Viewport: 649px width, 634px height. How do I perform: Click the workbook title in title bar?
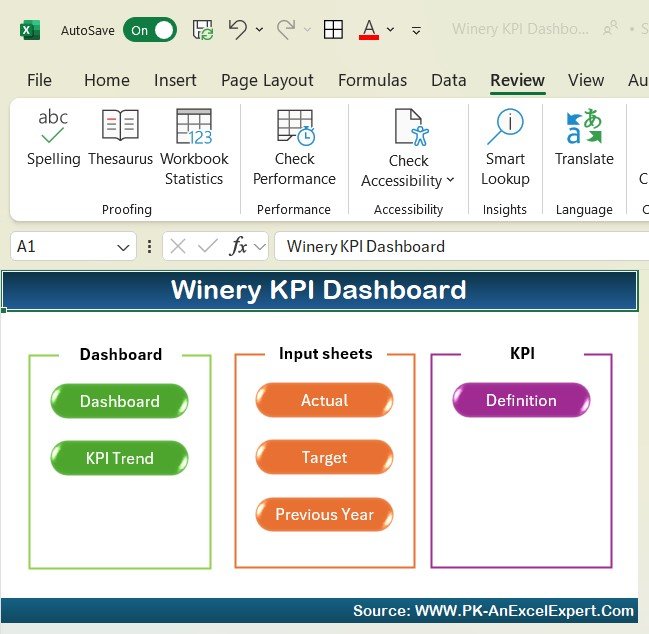click(520, 29)
